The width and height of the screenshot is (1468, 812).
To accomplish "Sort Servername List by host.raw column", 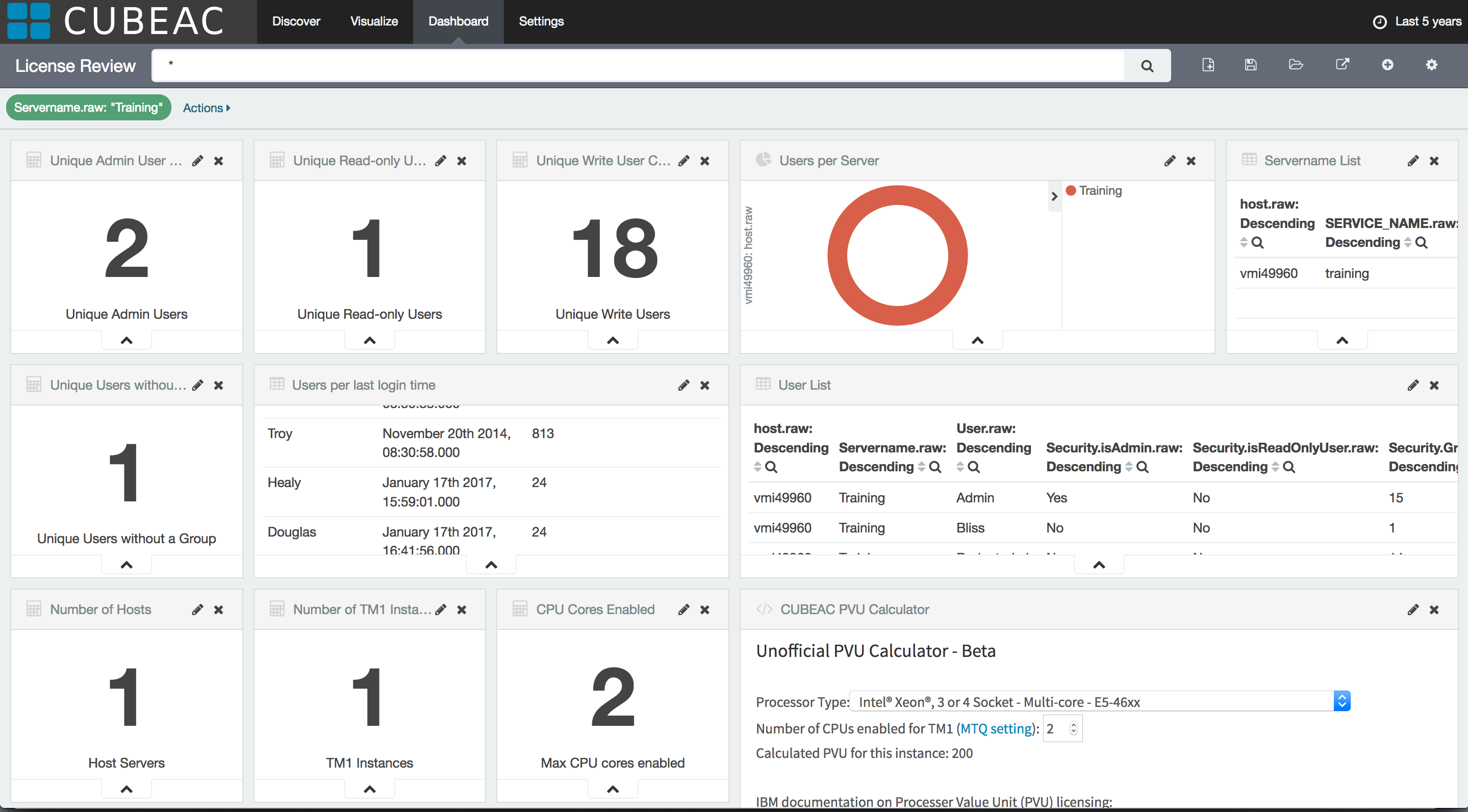I will pos(1244,243).
